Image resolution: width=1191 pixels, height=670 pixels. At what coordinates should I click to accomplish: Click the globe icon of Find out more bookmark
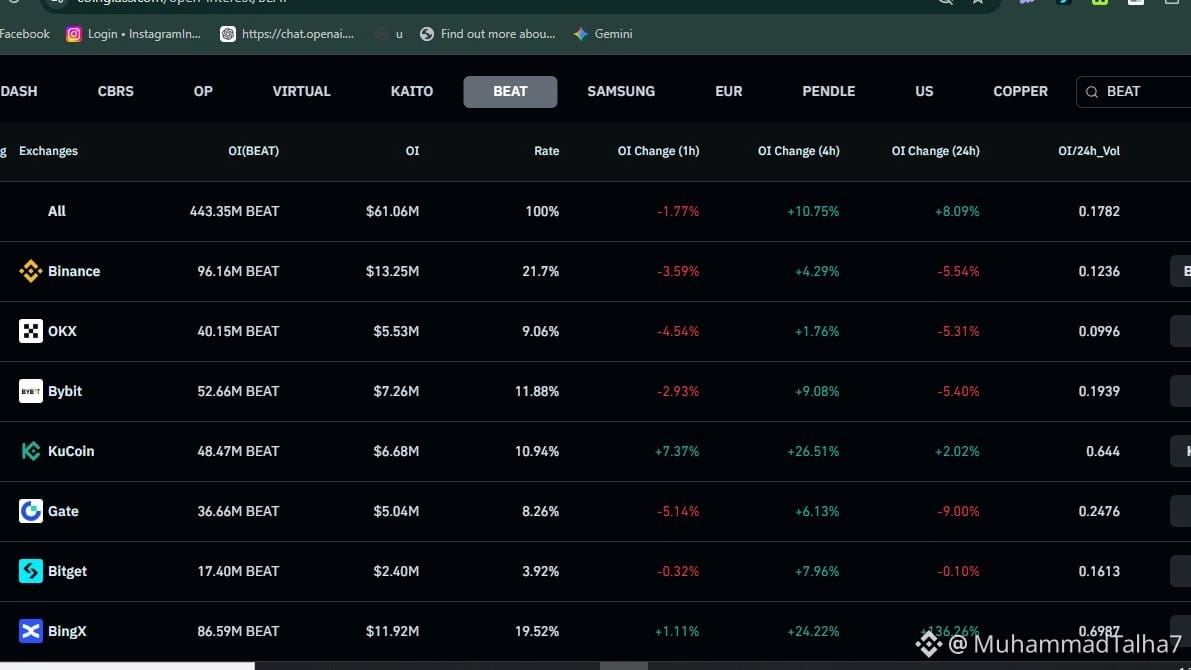[x=427, y=34]
